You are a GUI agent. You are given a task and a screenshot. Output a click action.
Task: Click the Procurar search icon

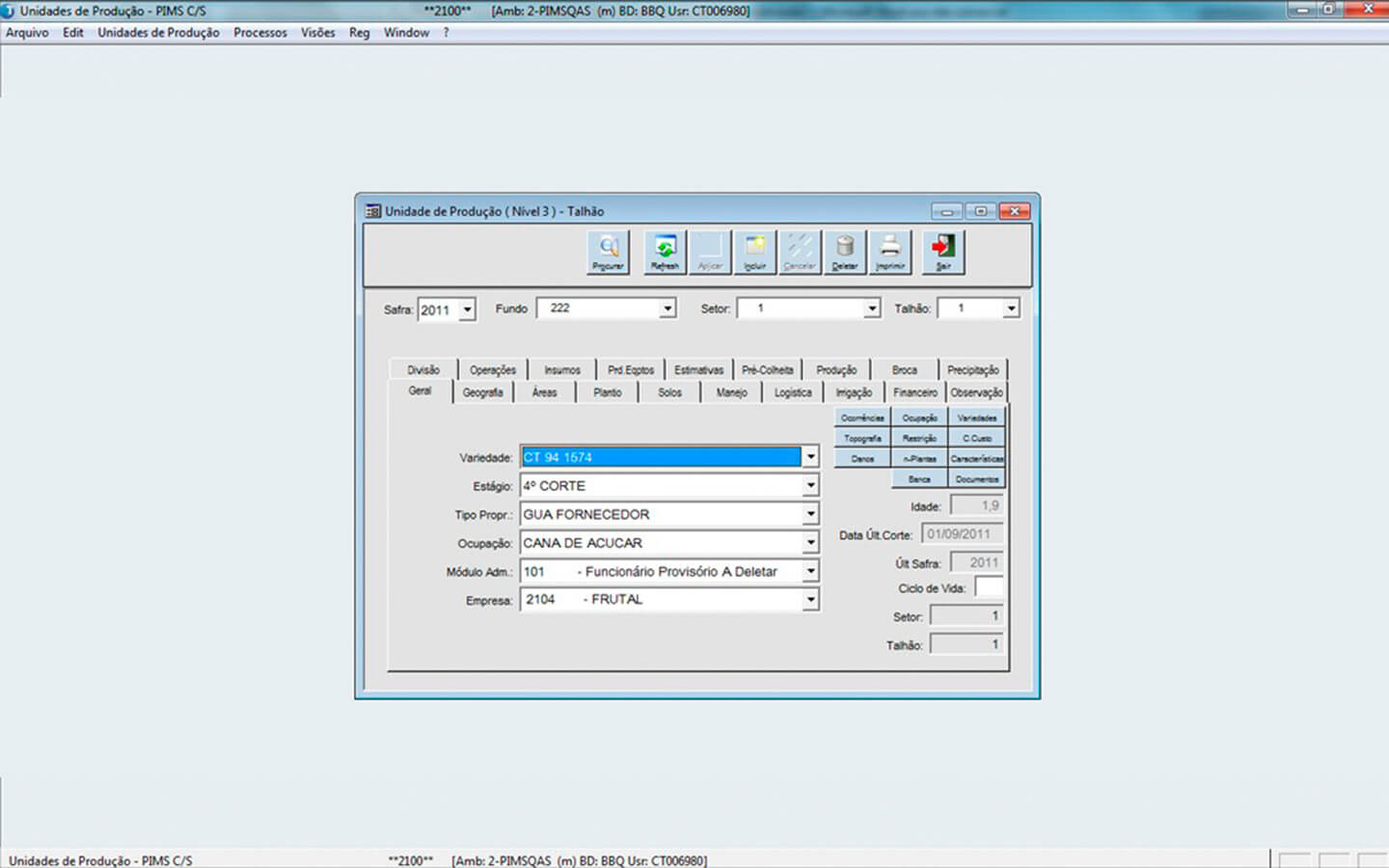click(608, 252)
